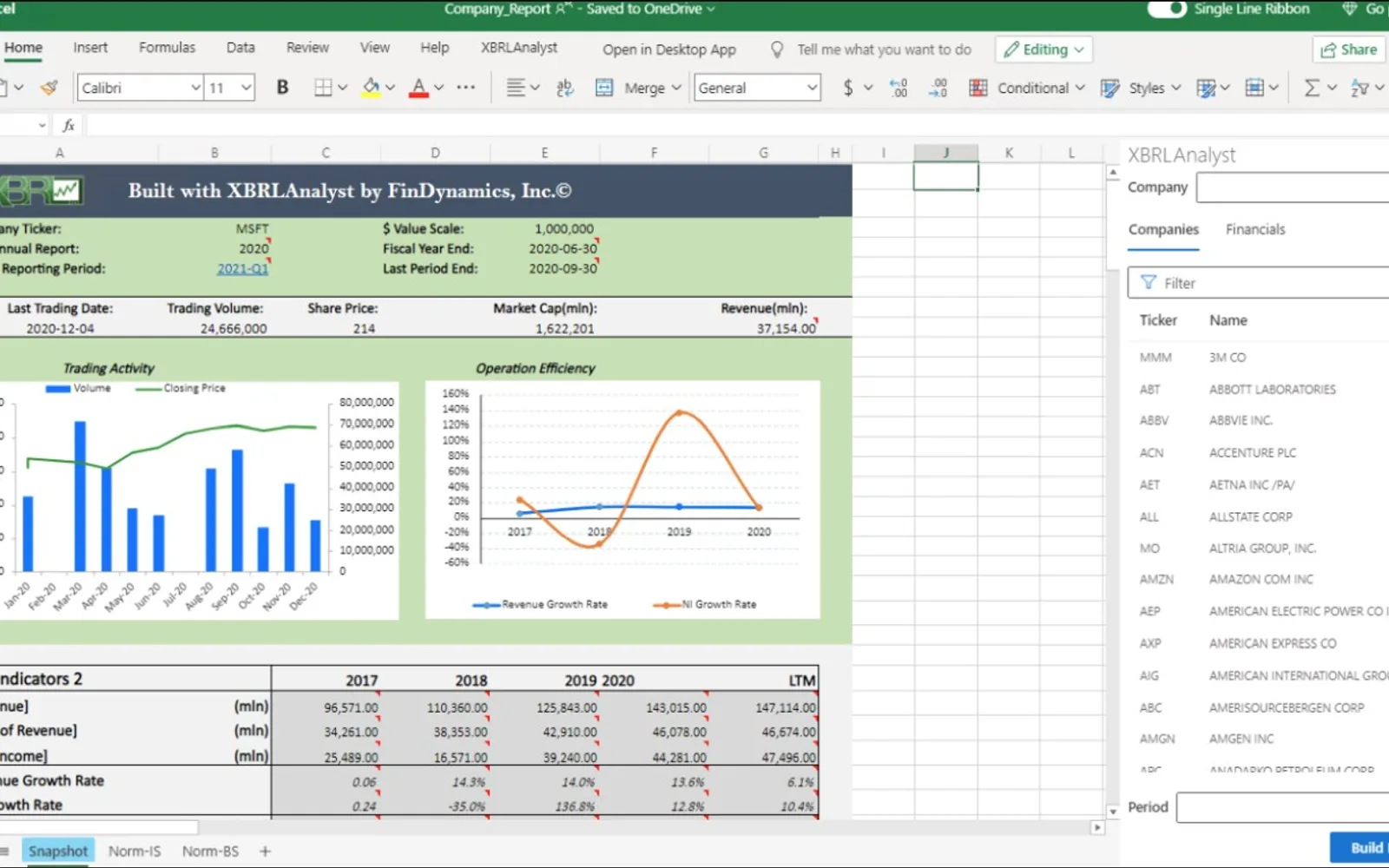Apply the red font color

pyautogui.click(x=418, y=88)
